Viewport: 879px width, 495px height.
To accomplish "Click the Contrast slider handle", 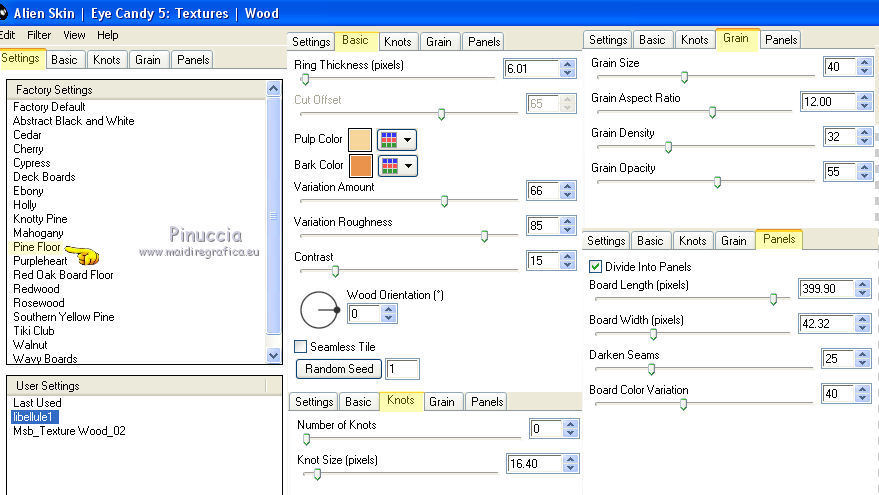I will (335, 271).
